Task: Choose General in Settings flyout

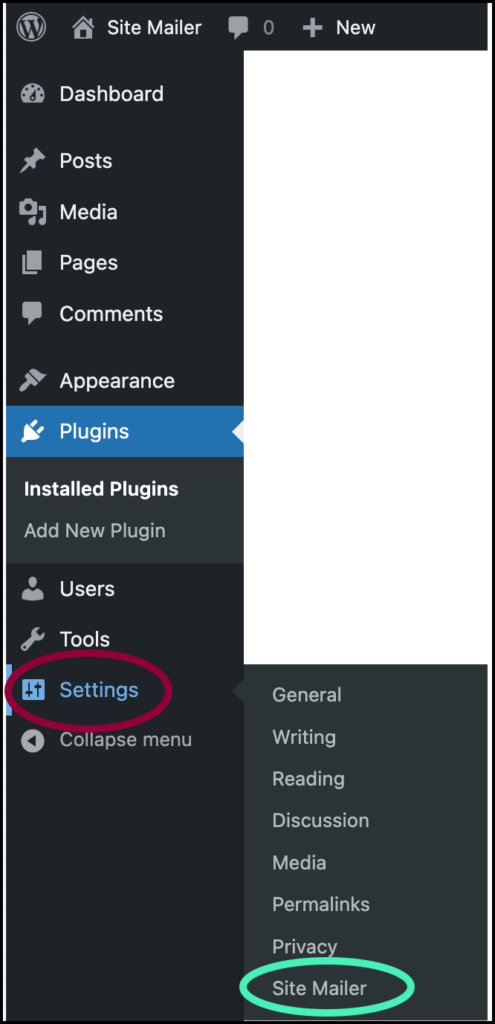Action: [x=306, y=695]
